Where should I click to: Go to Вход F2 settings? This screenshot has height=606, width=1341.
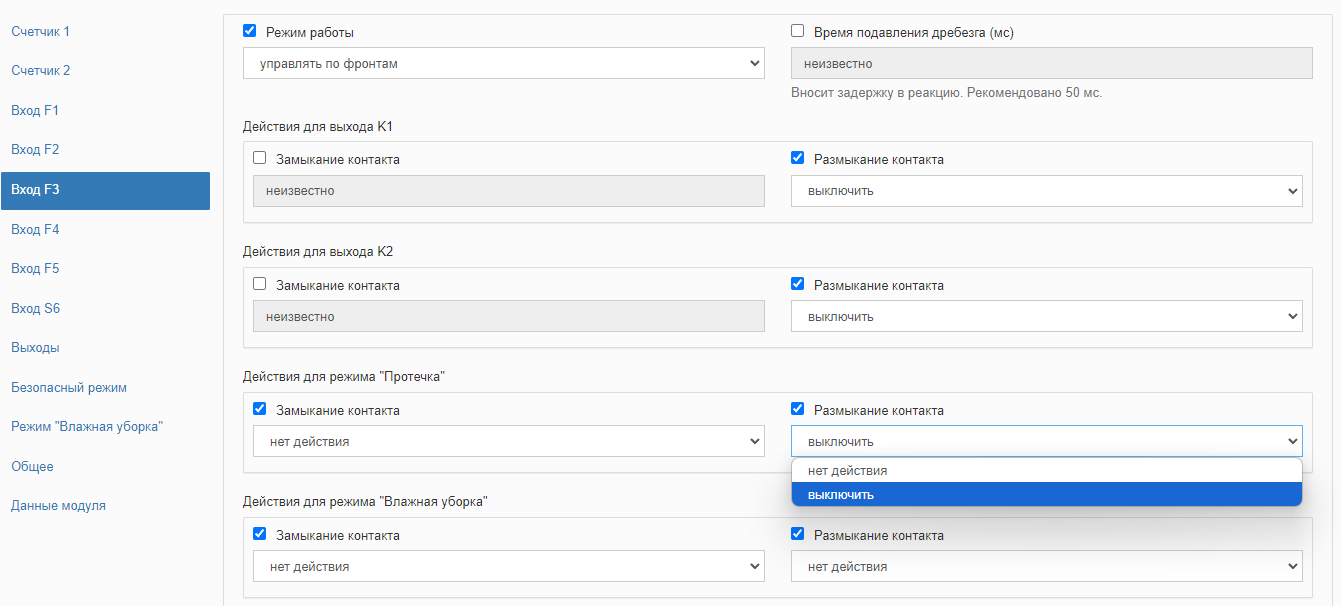coord(35,149)
